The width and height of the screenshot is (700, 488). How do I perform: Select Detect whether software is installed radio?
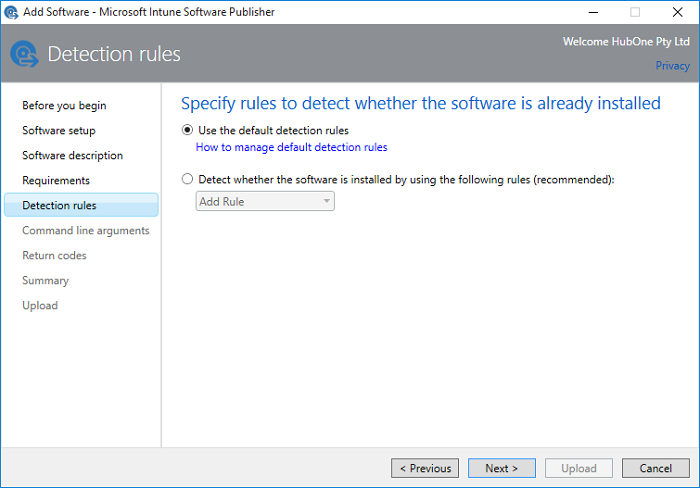[187, 179]
